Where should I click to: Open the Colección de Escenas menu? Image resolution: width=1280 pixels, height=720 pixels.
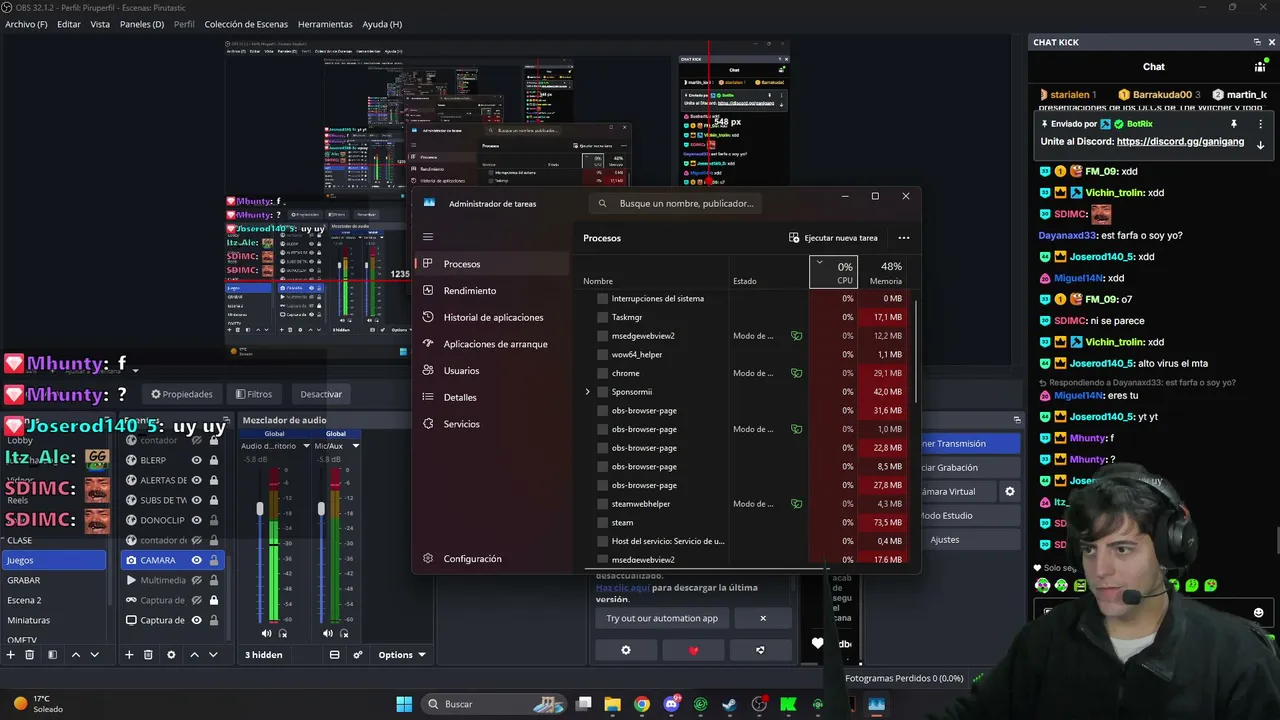[246, 24]
